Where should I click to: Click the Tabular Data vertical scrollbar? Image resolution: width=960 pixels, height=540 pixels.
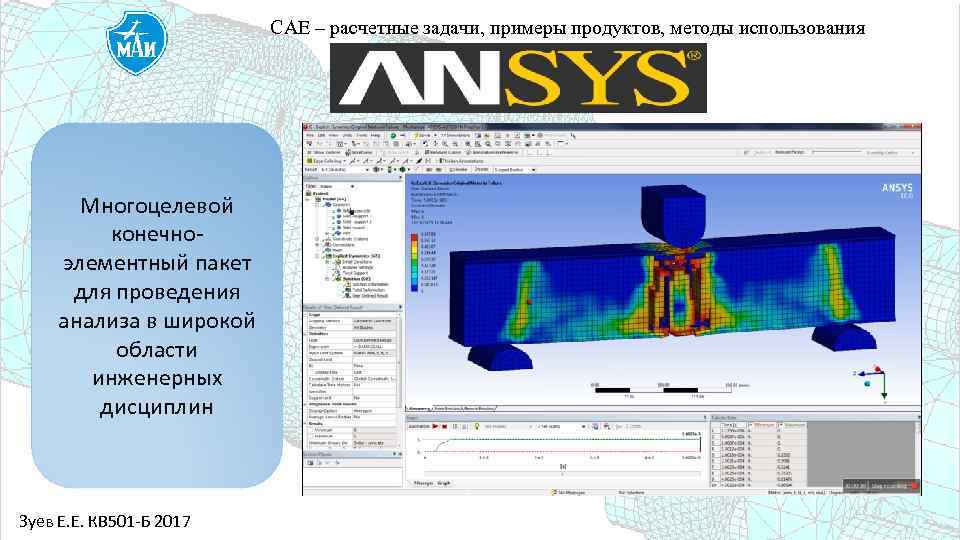click(x=918, y=453)
